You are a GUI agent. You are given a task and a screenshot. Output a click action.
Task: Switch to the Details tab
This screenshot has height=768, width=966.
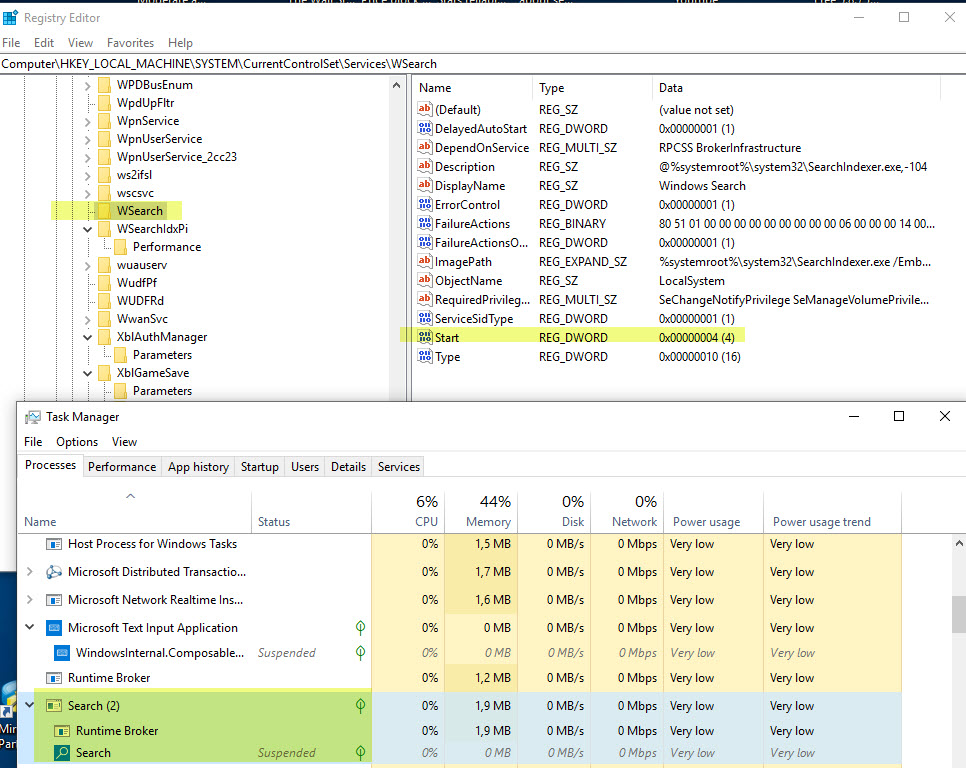(348, 467)
